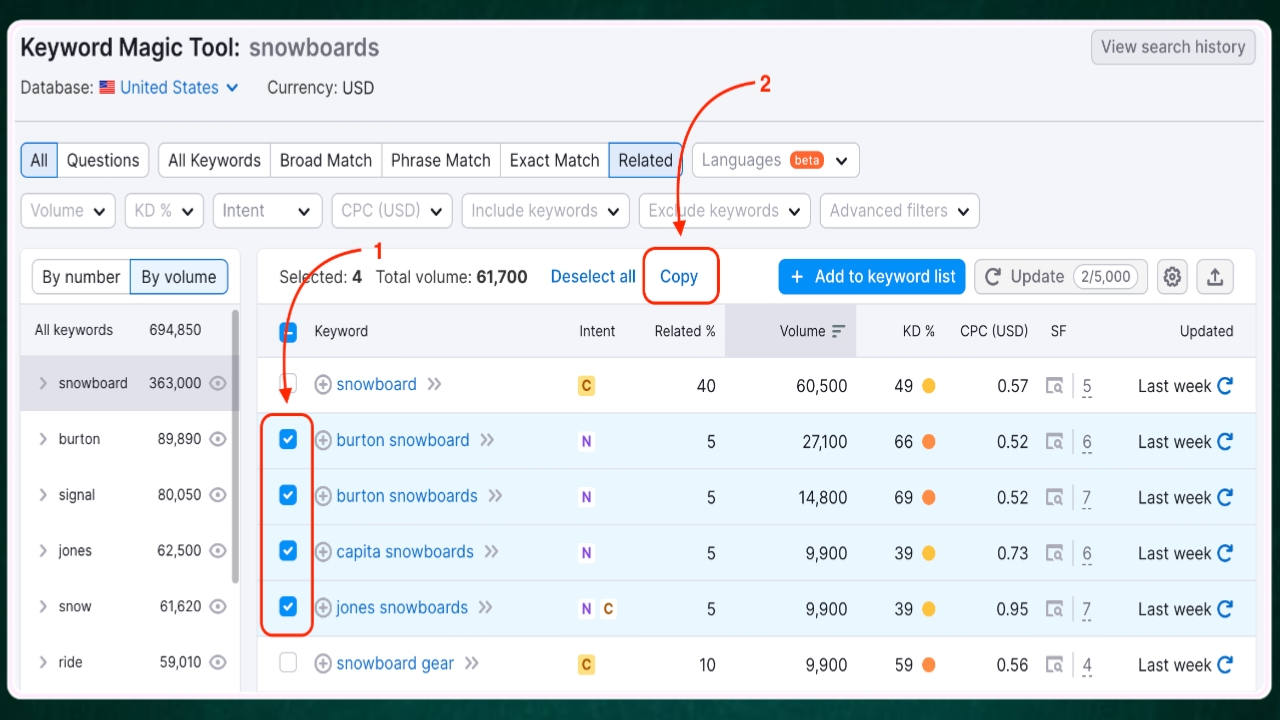Switch to Broad Match tab
This screenshot has width=1280, height=720.
click(326, 160)
